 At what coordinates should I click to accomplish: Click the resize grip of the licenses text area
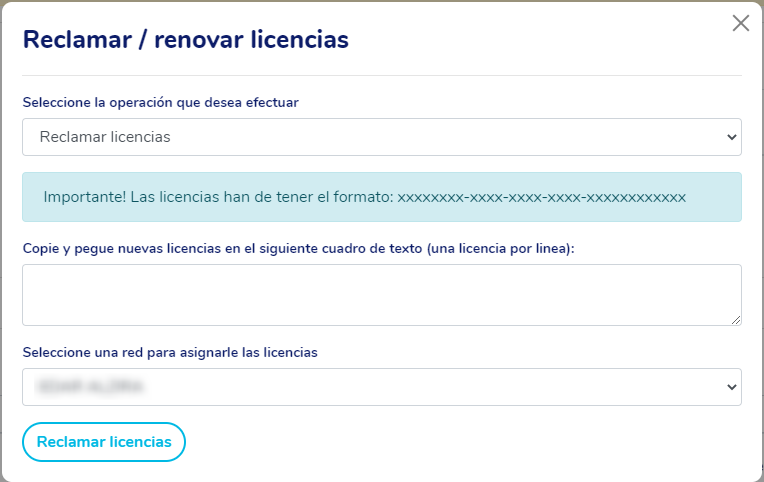735,319
